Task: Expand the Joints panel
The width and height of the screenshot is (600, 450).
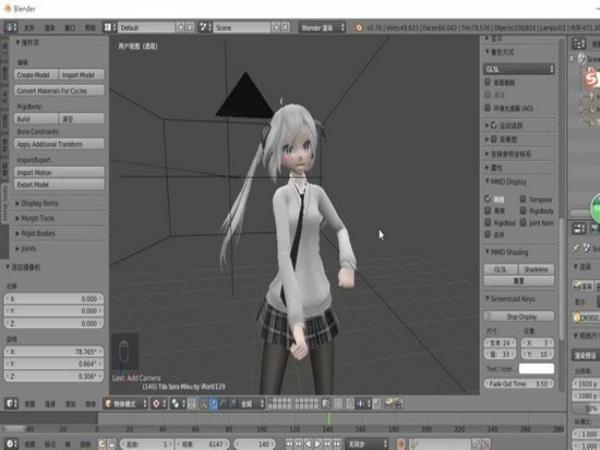Action: (x=26, y=249)
